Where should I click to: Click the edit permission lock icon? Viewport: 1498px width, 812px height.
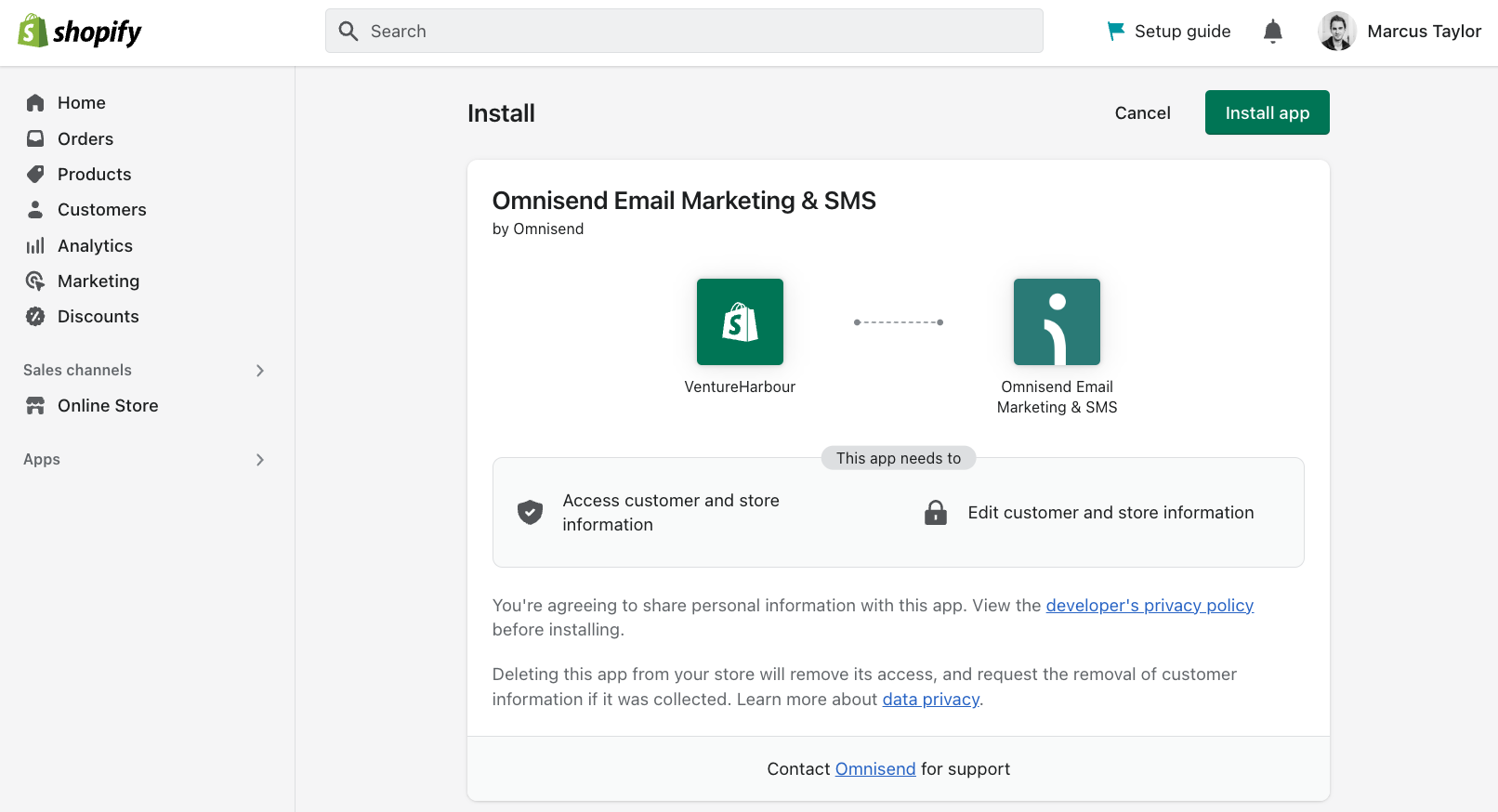point(936,512)
